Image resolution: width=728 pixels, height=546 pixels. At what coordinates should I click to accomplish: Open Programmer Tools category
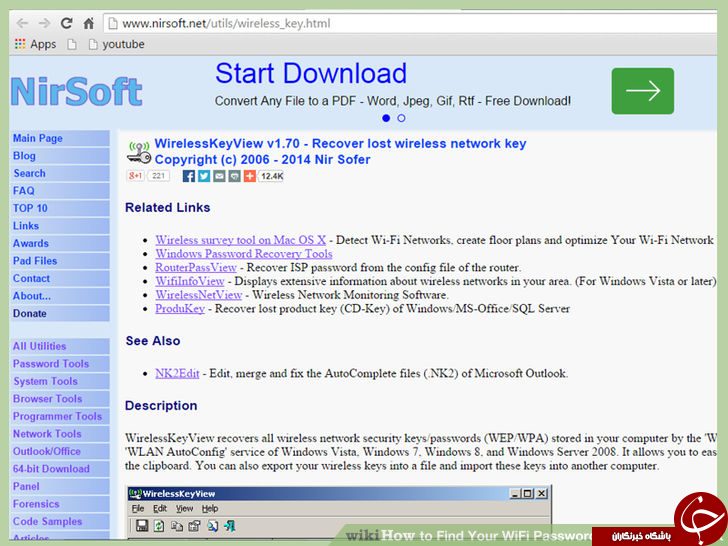[x=60, y=416]
